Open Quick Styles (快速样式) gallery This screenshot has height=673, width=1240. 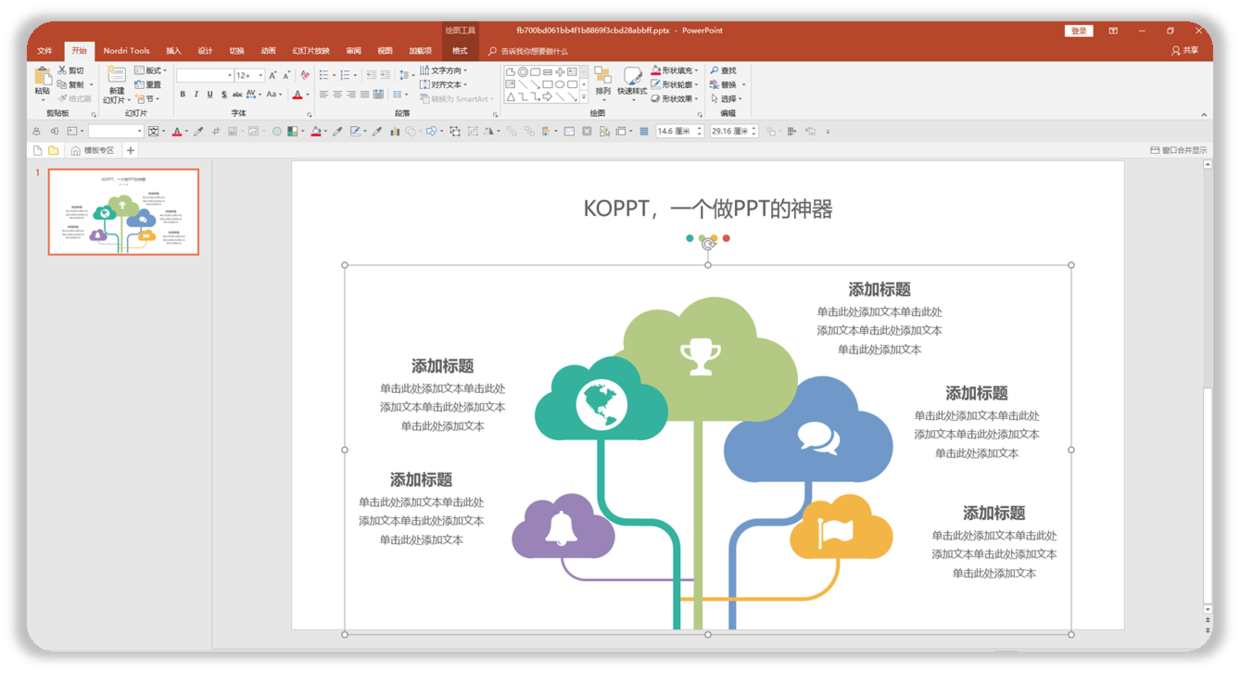632,84
